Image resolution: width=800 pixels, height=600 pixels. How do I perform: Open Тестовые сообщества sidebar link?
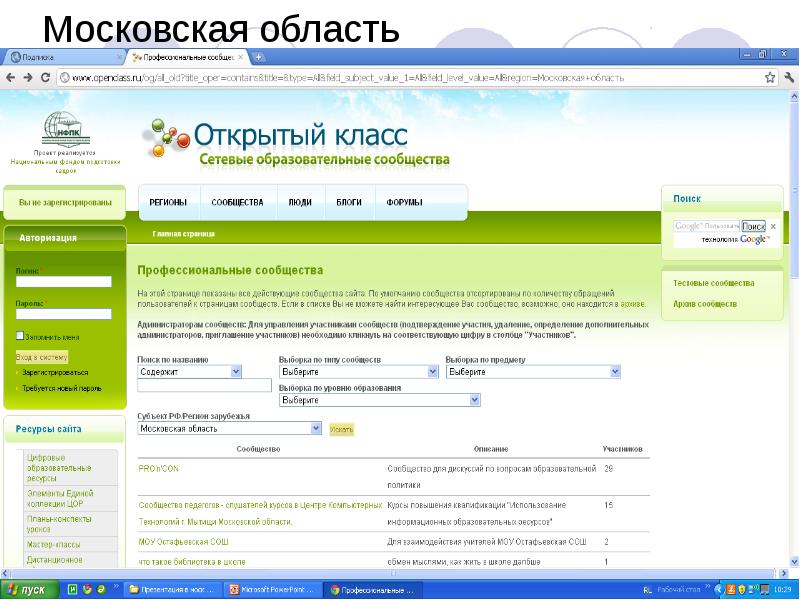tap(713, 283)
